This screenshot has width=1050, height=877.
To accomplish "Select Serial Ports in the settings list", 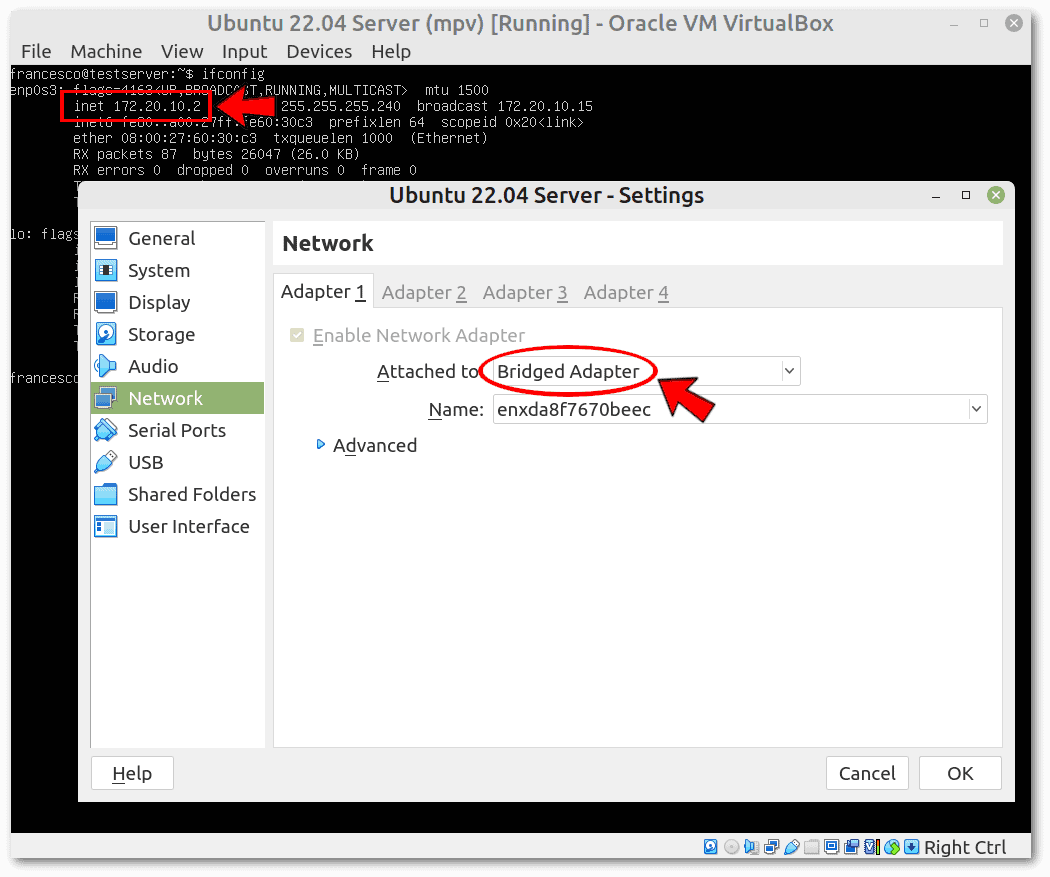I will pos(177,430).
